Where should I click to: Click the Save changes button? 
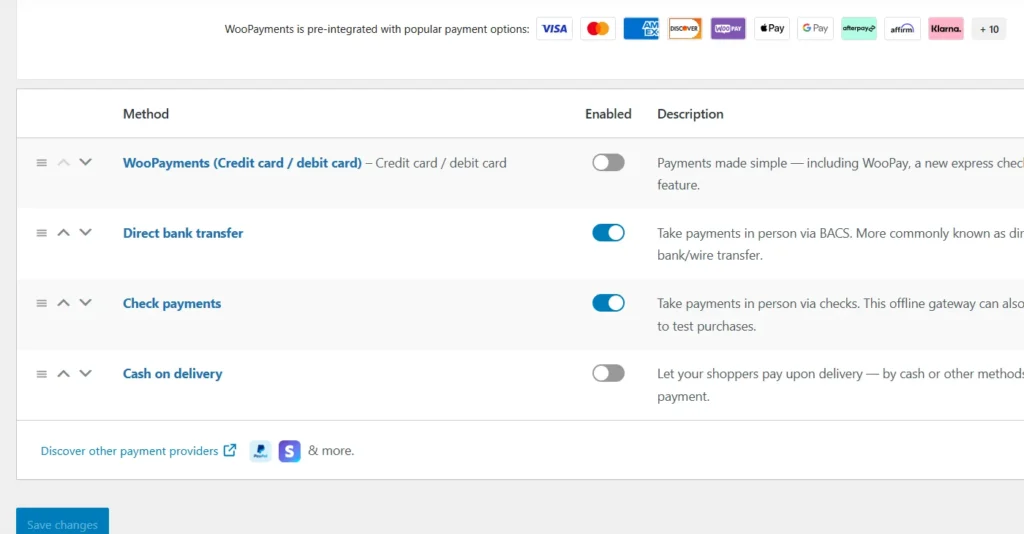tap(63, 522)
